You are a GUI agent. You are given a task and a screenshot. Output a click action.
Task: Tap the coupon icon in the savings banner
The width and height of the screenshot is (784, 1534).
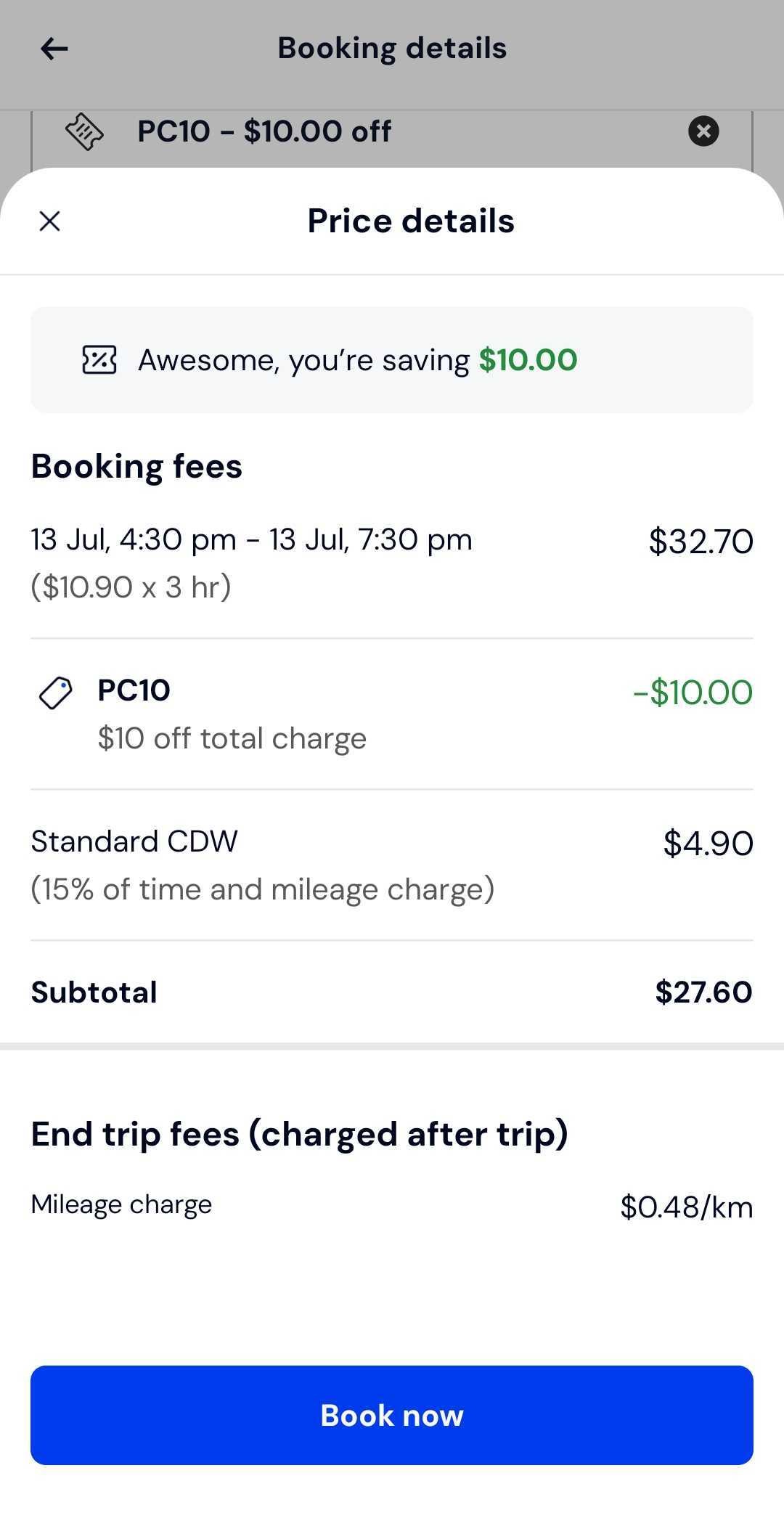click(99, 359)
